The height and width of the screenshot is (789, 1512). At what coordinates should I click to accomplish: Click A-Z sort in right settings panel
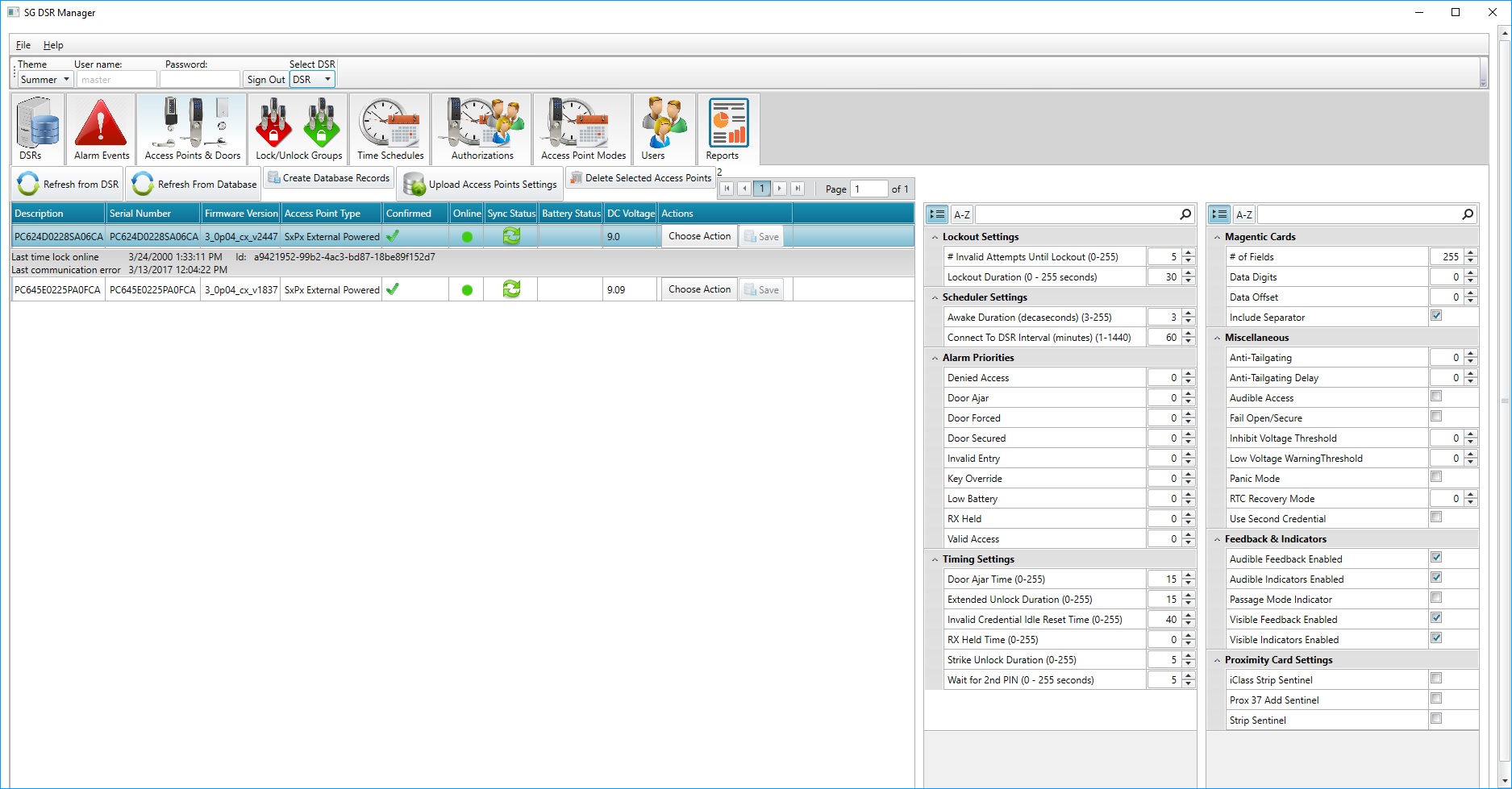[x=1244, y=214]
